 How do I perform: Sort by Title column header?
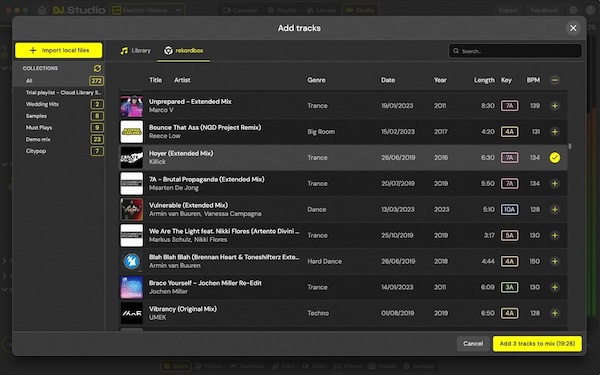pyautogui.click(x=155, y=80)
